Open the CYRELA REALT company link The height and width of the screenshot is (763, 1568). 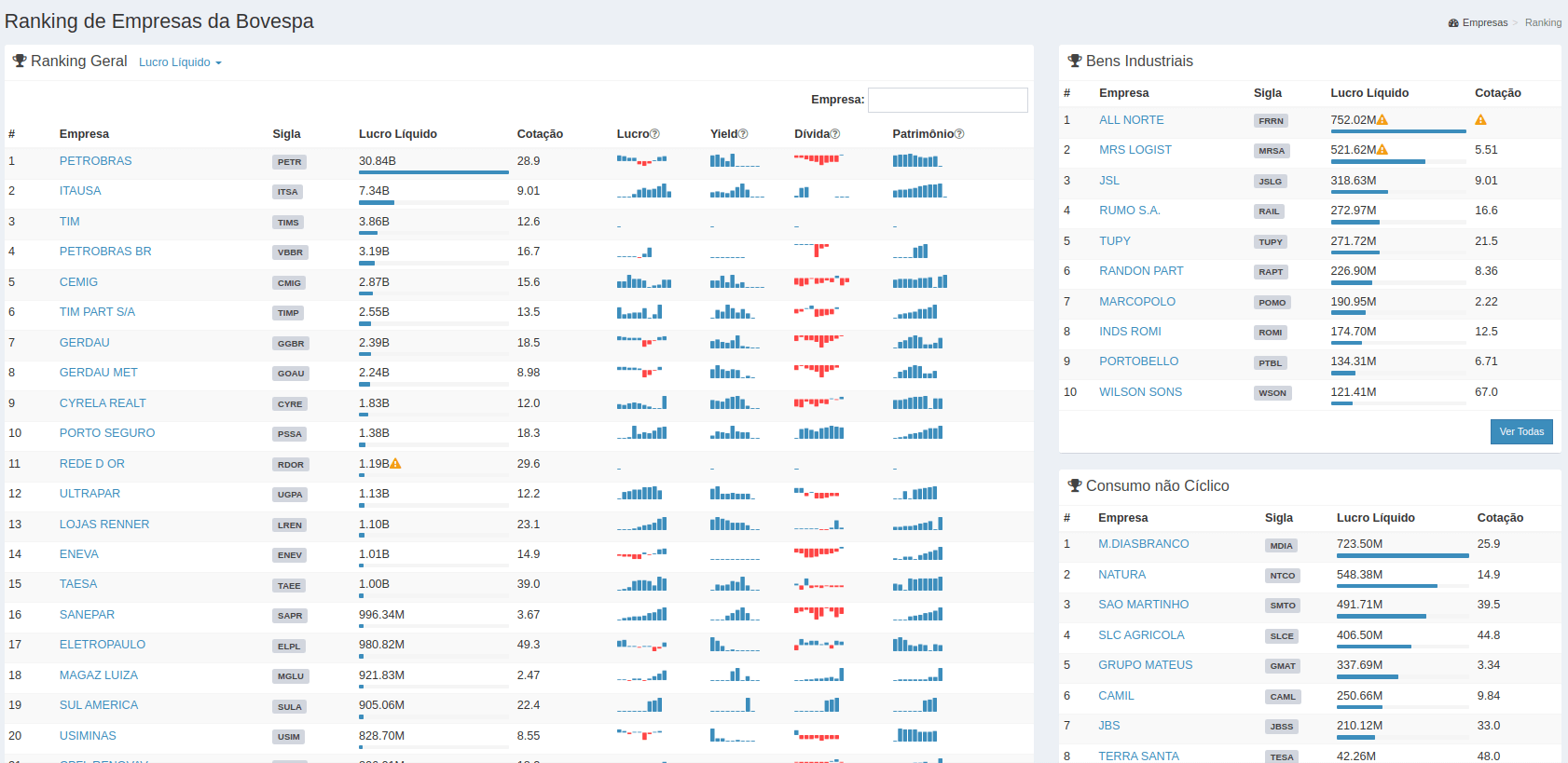coord(103,403)
